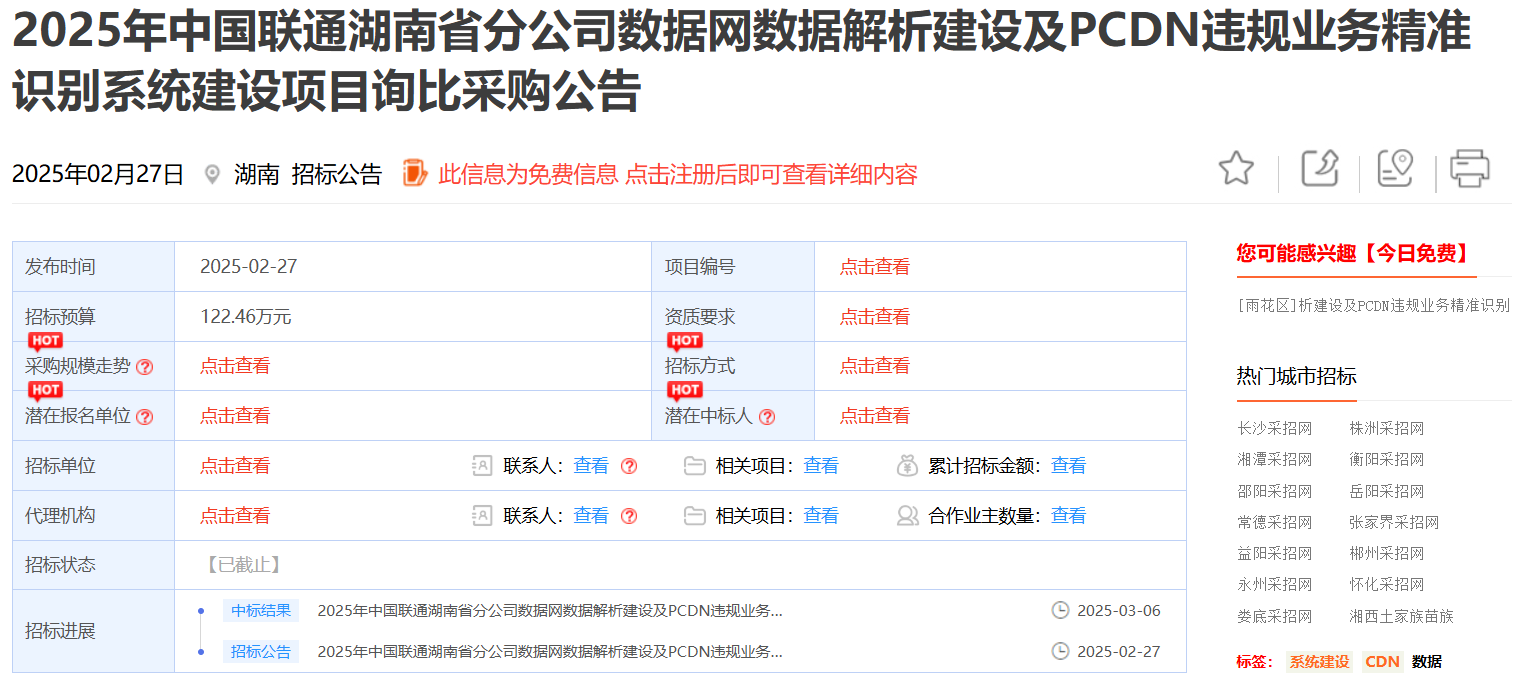This screenshot has width=1530, height=685.
Task: Click the star favorite icon
Action: pos(1236,169)
